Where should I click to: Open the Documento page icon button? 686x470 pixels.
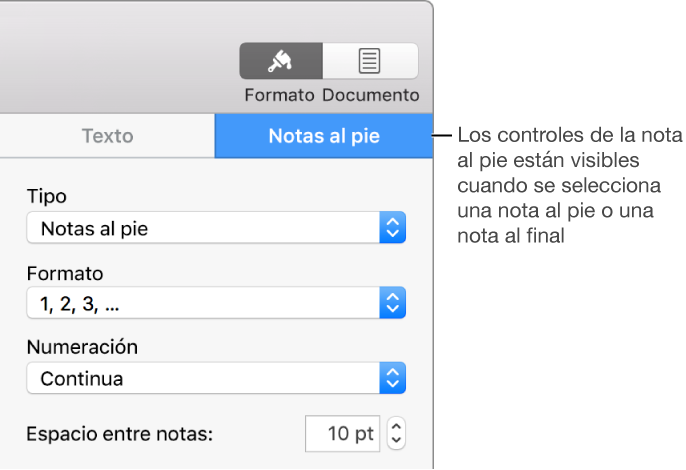point(370,61)
